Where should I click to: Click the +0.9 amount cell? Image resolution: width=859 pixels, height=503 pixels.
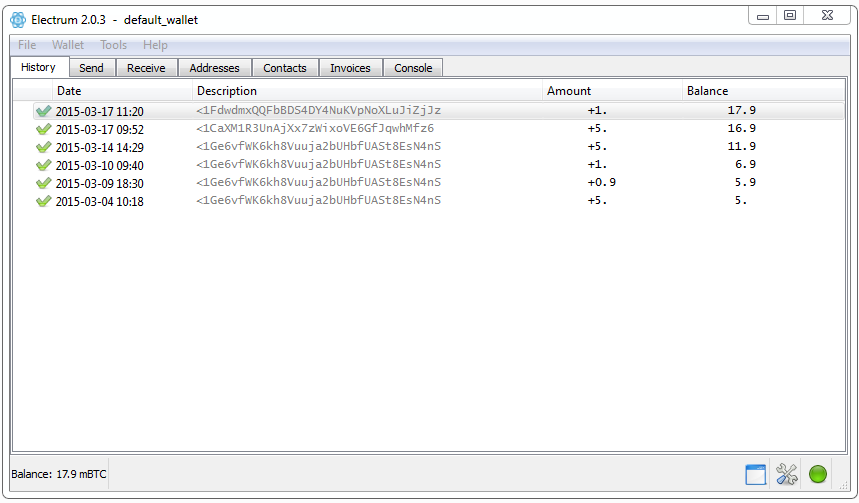pos(602,182)
